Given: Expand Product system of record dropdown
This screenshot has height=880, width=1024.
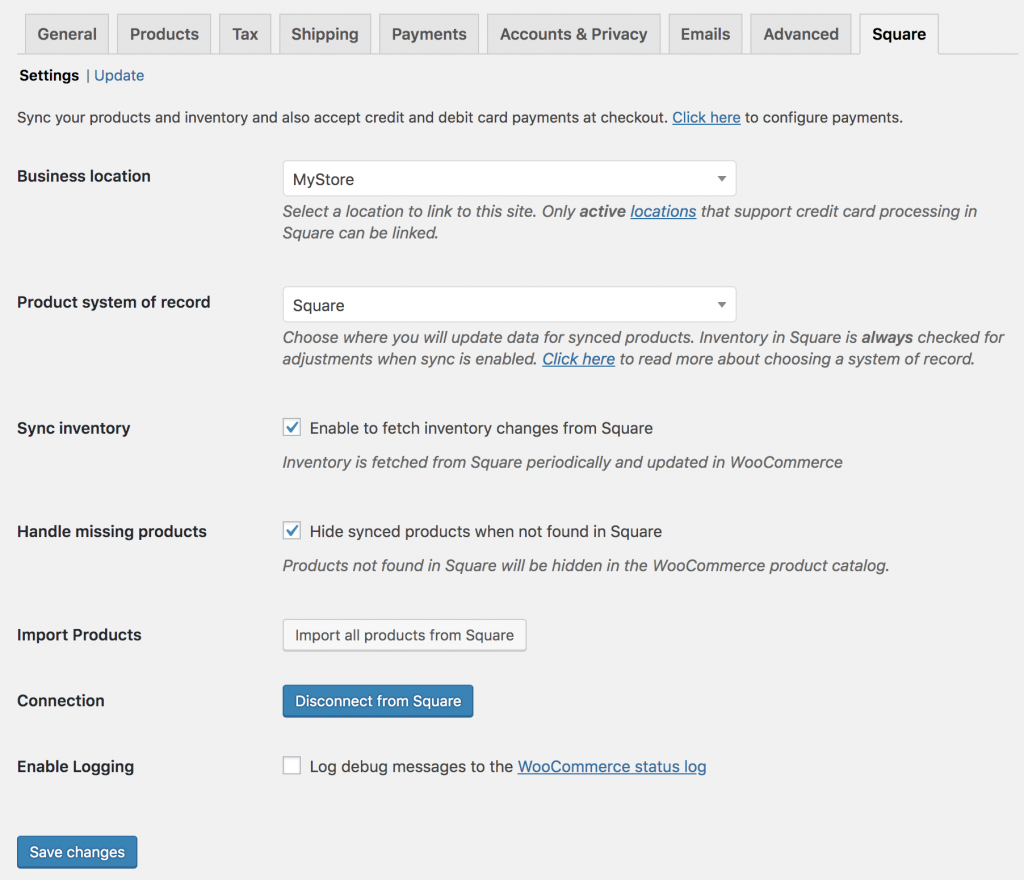Looking at the screenshot, I should pyautogui.click(x=509, y=305).
